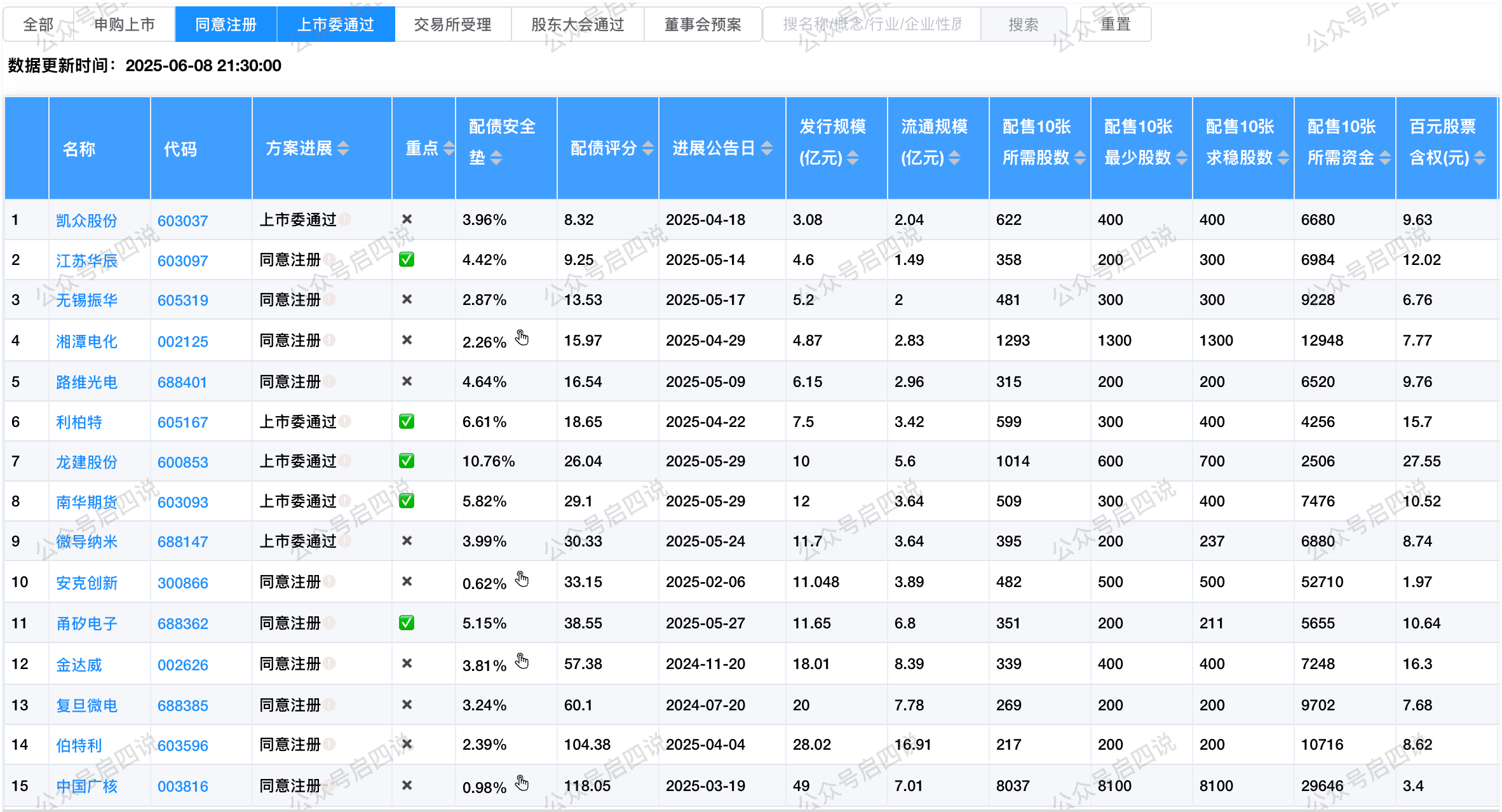Sort by 进展公告日 column arrows

pos(767,148)
